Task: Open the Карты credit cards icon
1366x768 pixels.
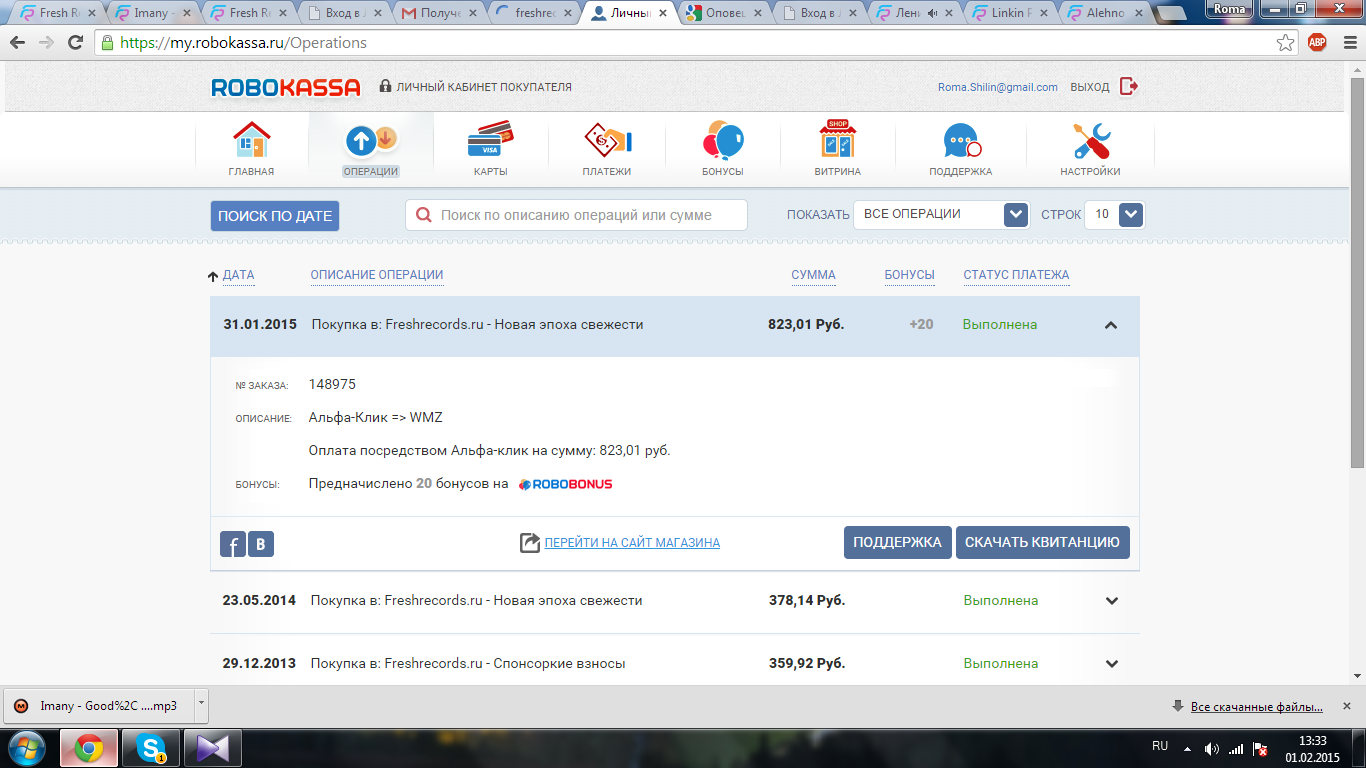Action: pyautogui.click(x=490, y=140)
